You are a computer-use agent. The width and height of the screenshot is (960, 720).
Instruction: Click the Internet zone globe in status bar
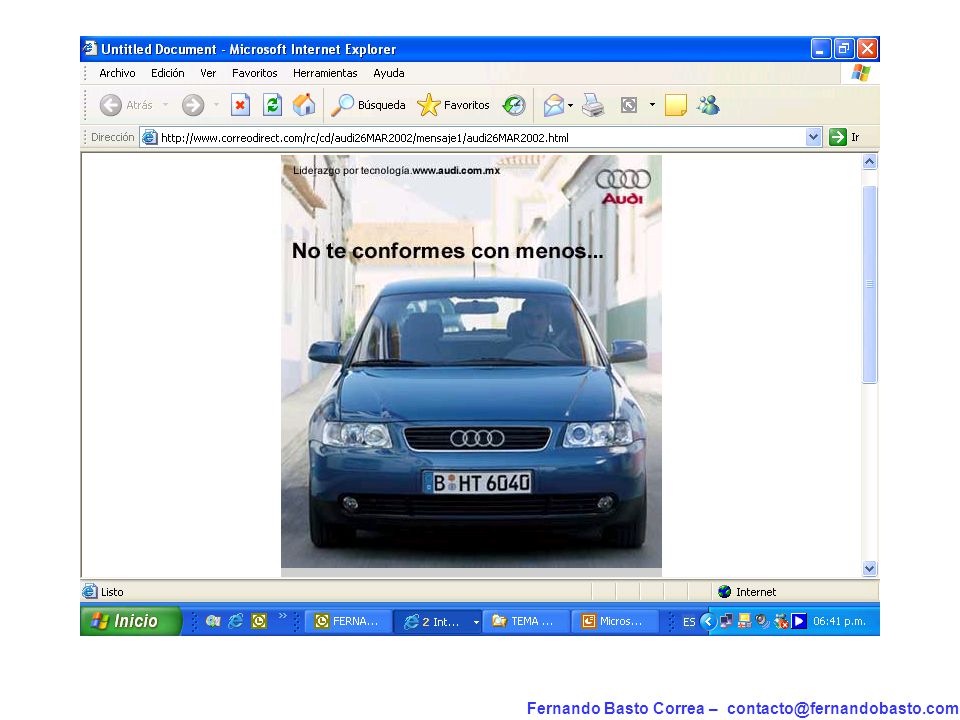pos(725,591)
